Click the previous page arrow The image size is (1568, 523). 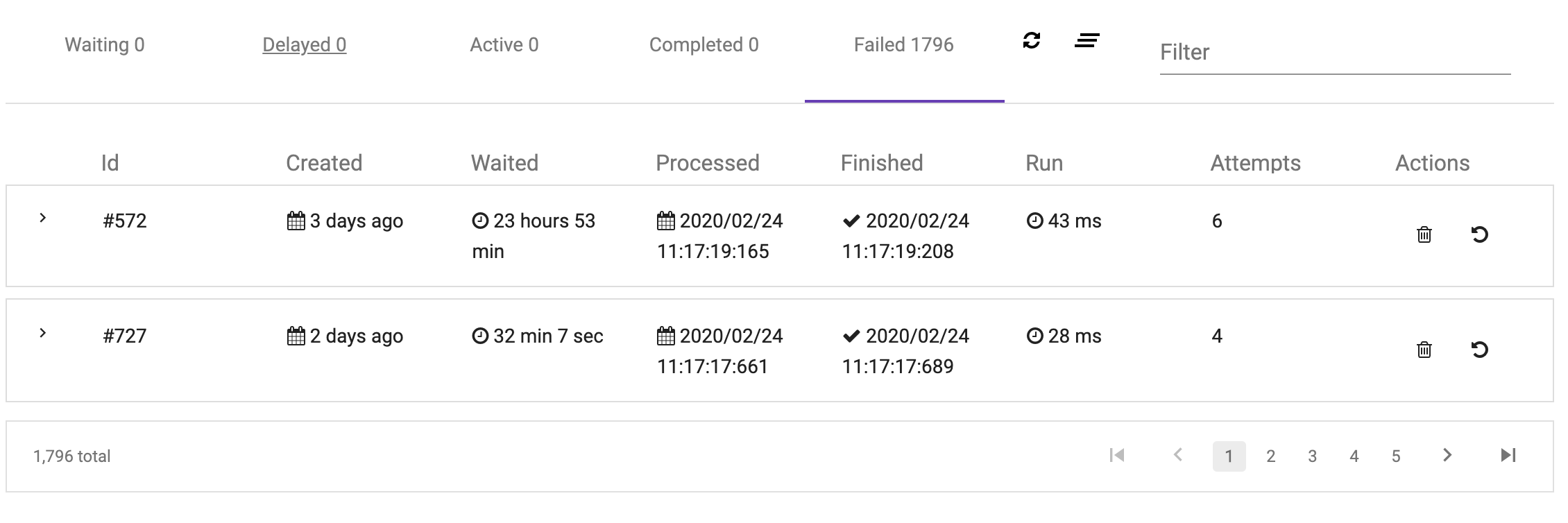pos(1177,456)
